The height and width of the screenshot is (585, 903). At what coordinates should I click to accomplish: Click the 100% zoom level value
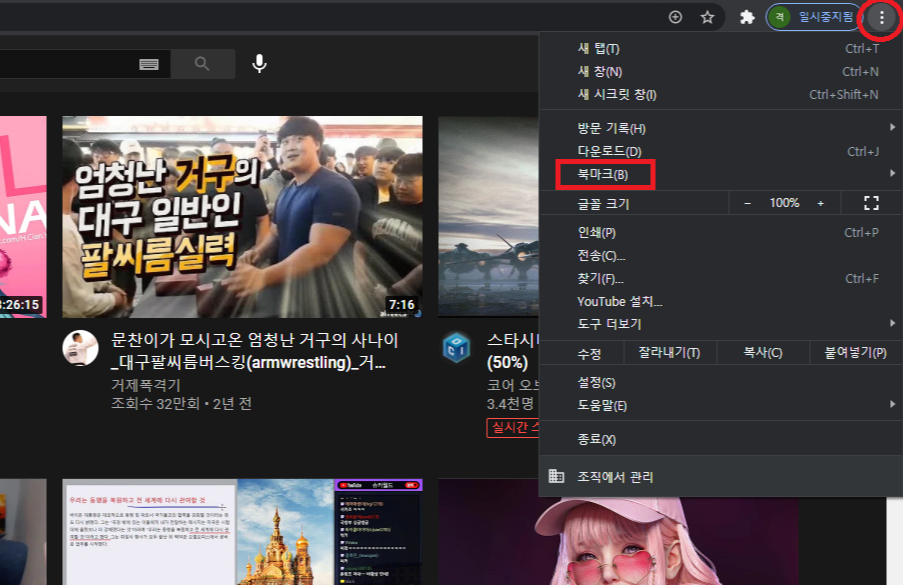pos(784,203)
